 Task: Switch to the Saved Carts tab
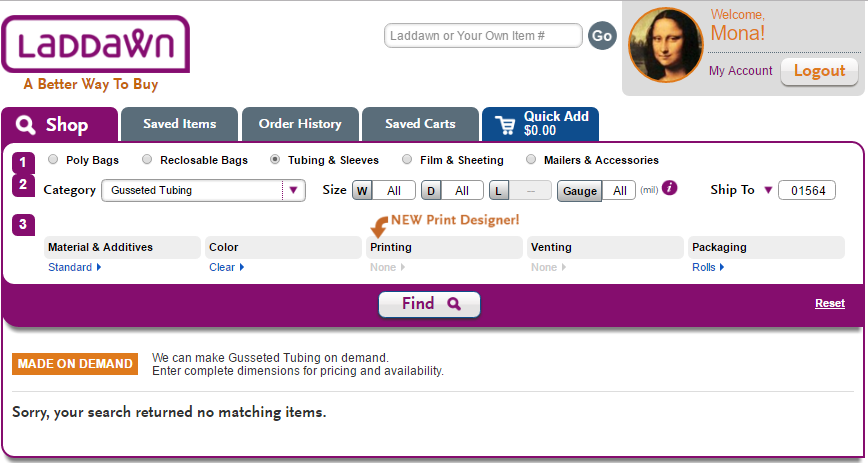click(420, 124)
